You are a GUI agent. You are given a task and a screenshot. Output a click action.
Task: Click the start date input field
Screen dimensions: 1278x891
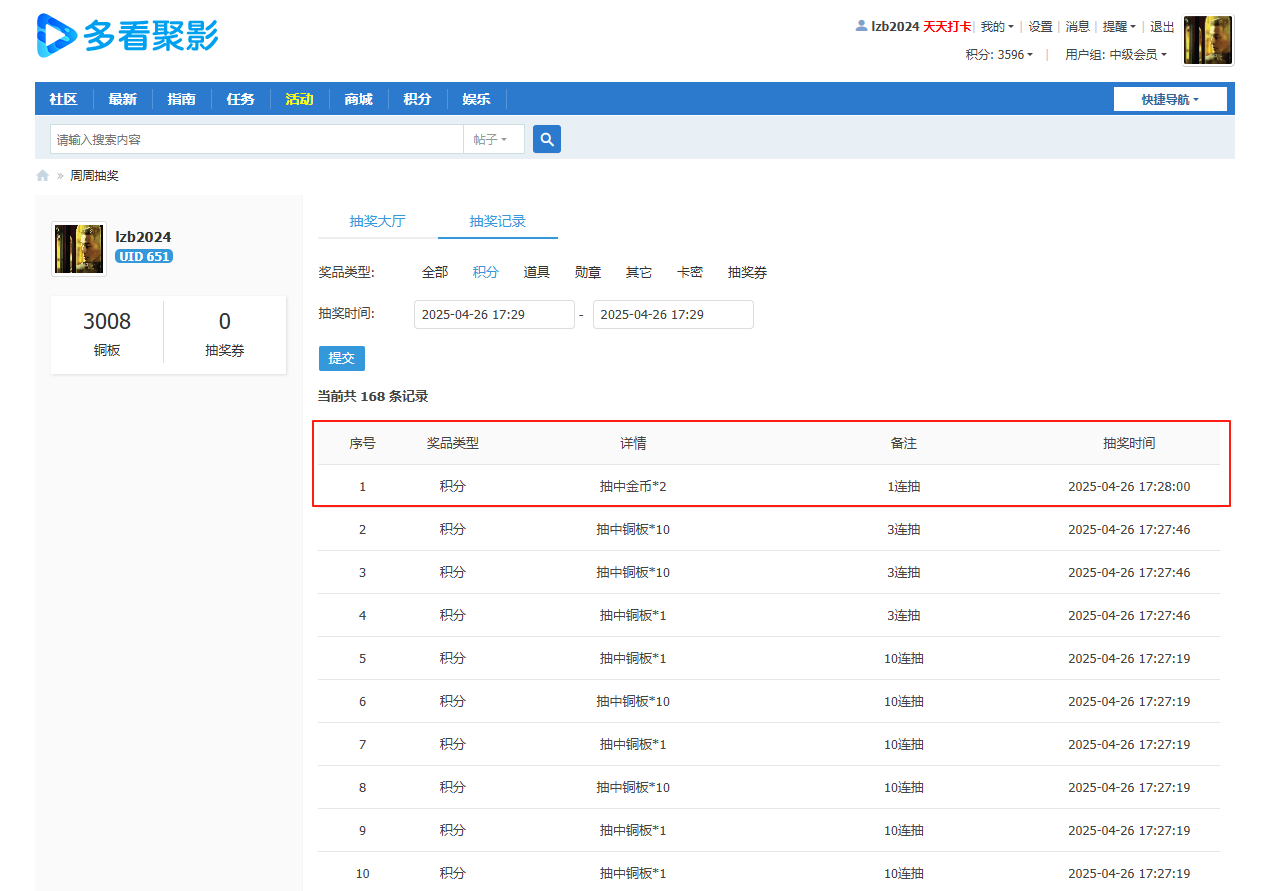(494, 314)
